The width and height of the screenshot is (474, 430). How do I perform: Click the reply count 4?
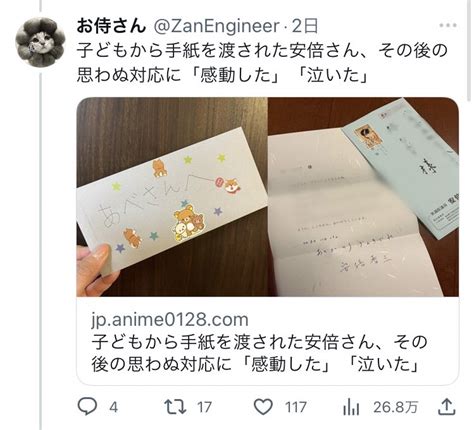click(113, 407)
